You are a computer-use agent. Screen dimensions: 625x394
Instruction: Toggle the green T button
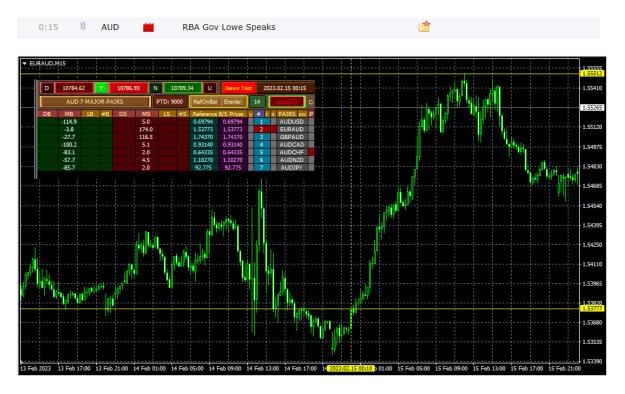pos(102,88)
